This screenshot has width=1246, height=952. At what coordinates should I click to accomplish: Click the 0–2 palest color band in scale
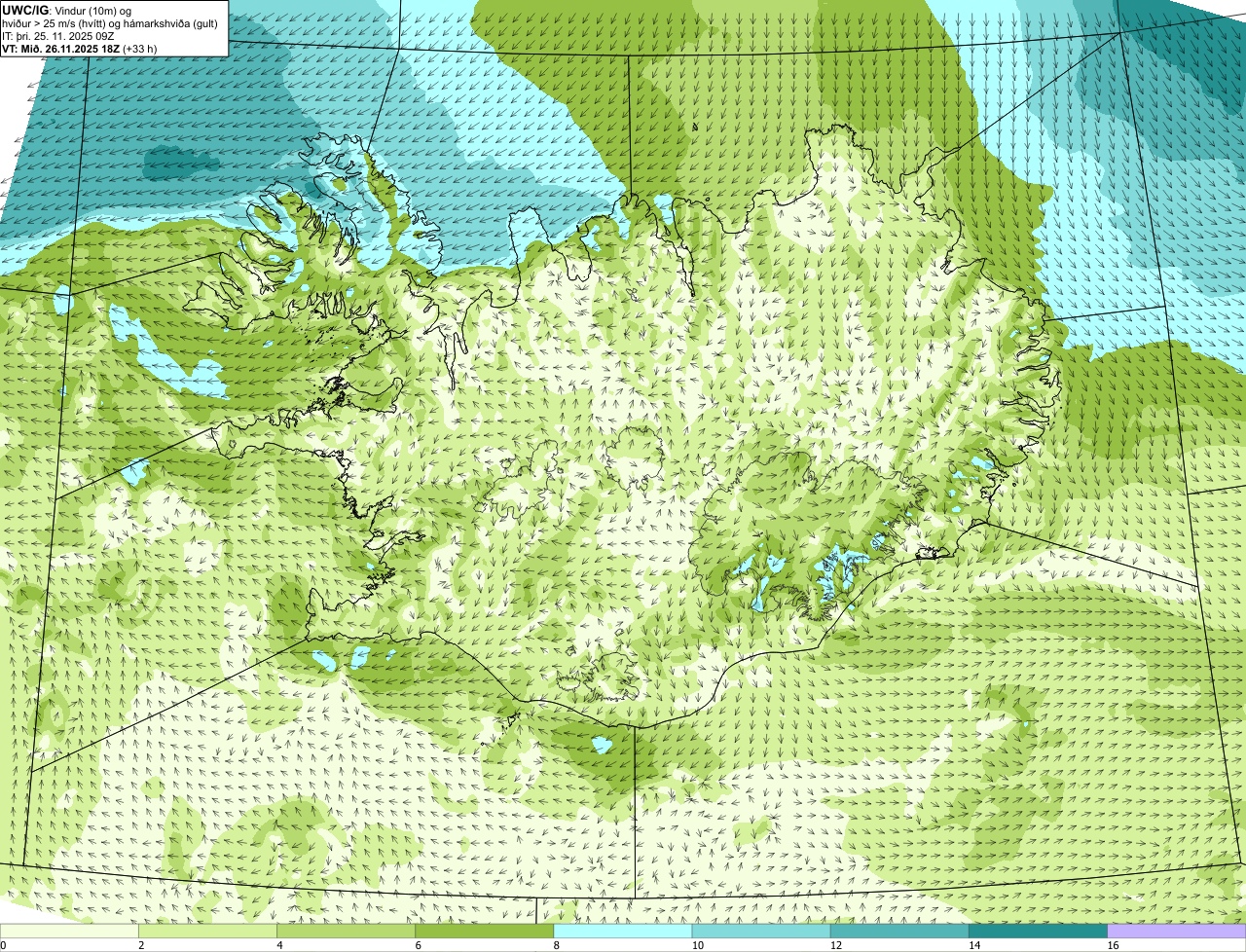click(x=70, y=932)
